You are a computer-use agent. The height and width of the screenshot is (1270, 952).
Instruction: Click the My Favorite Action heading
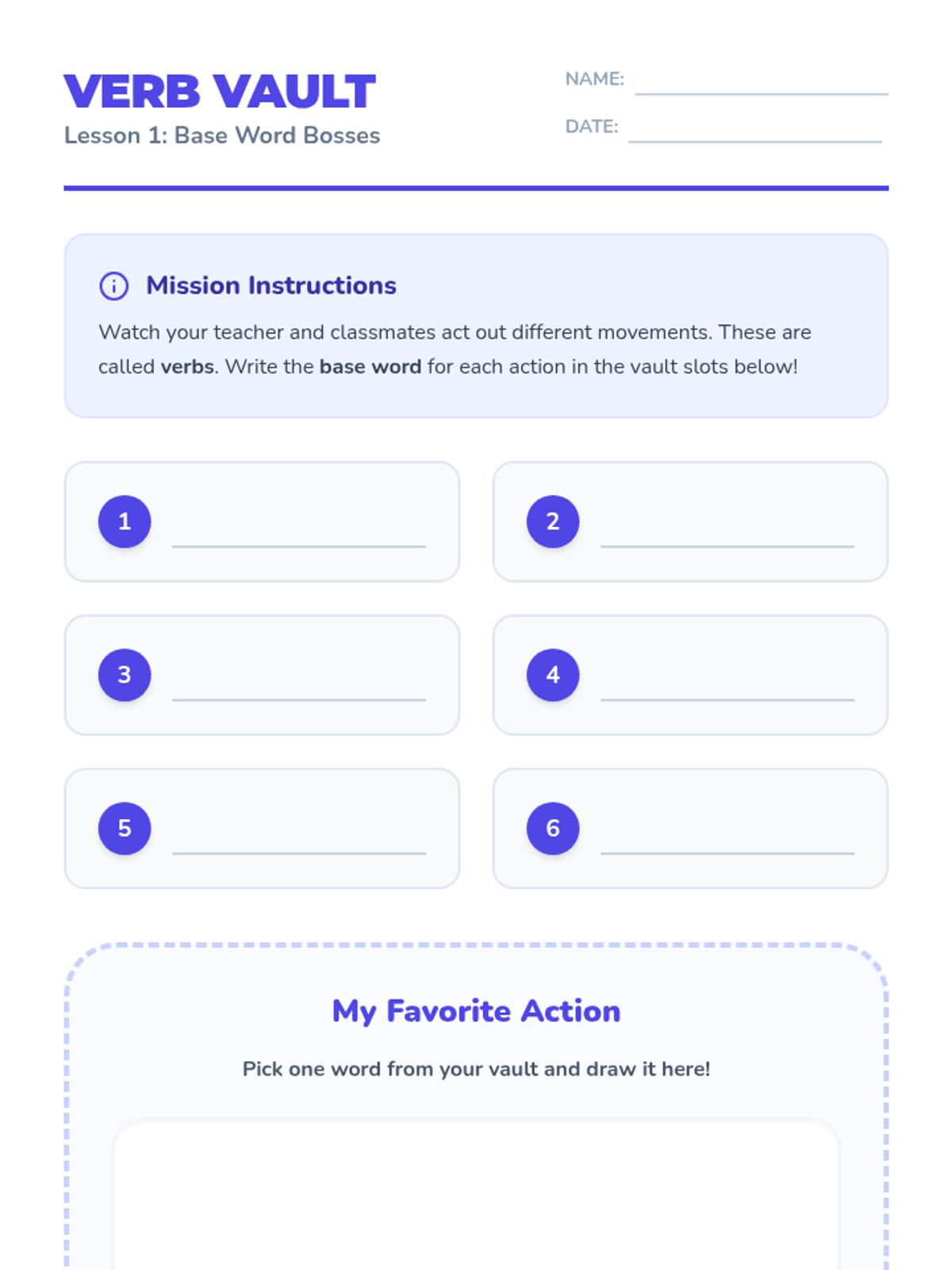click(476, 1011)
